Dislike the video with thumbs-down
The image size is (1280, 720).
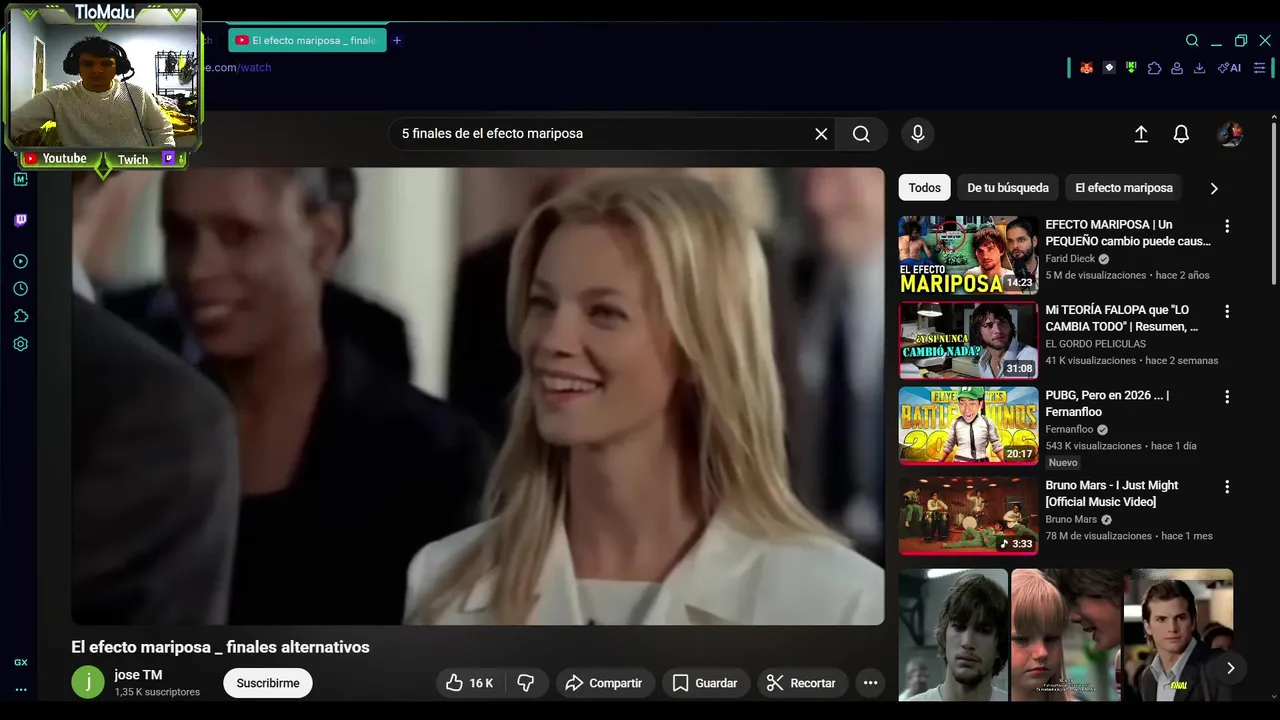pyautogui.click(x=526, y=683)
